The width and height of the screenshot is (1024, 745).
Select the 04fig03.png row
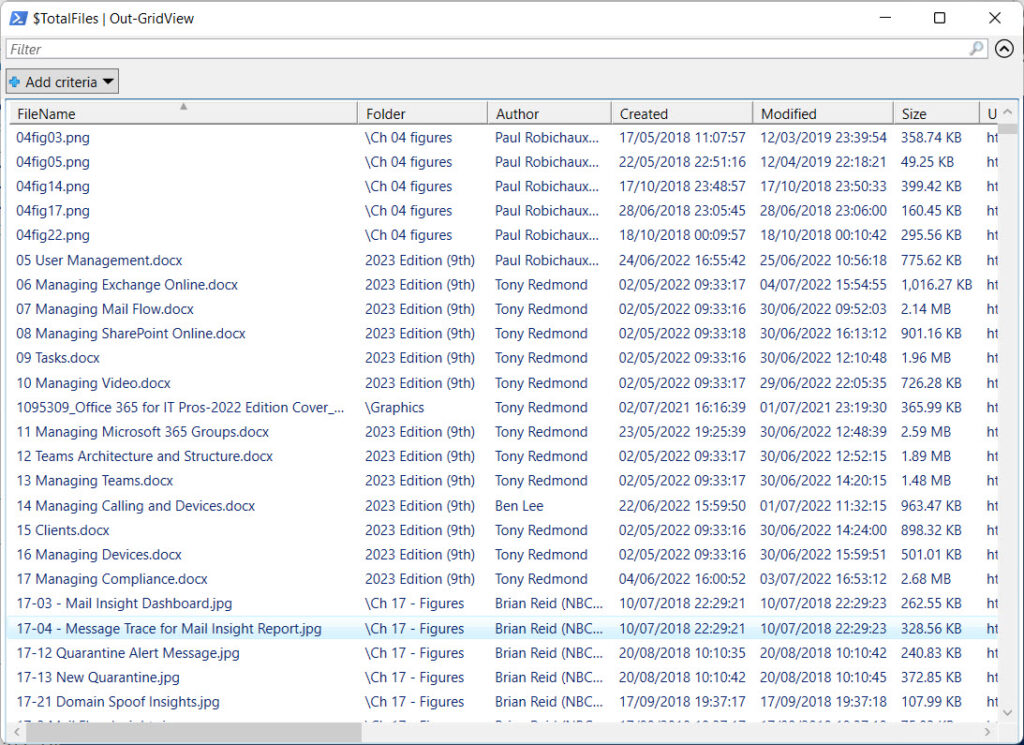pyautogui.click(x=503, y=138)
